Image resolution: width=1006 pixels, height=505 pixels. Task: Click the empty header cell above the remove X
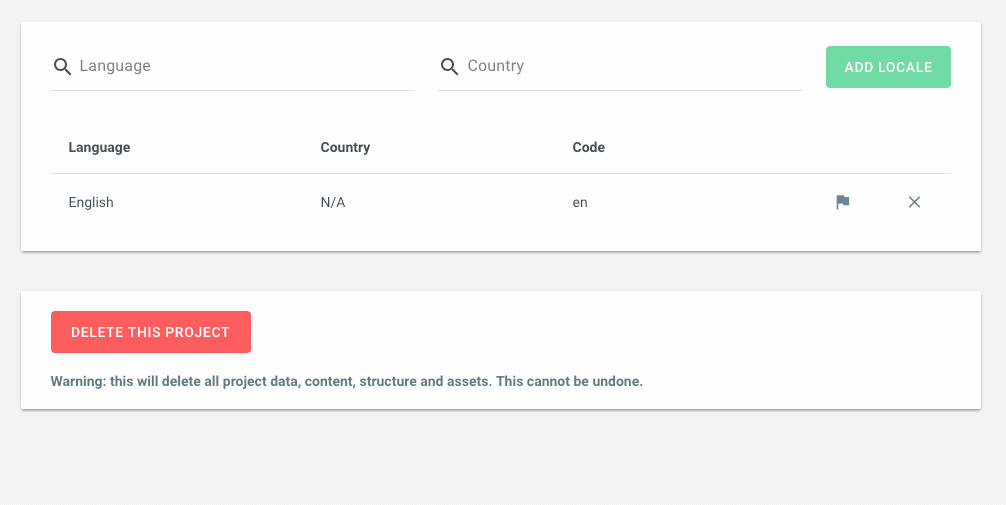click(914, 147)
